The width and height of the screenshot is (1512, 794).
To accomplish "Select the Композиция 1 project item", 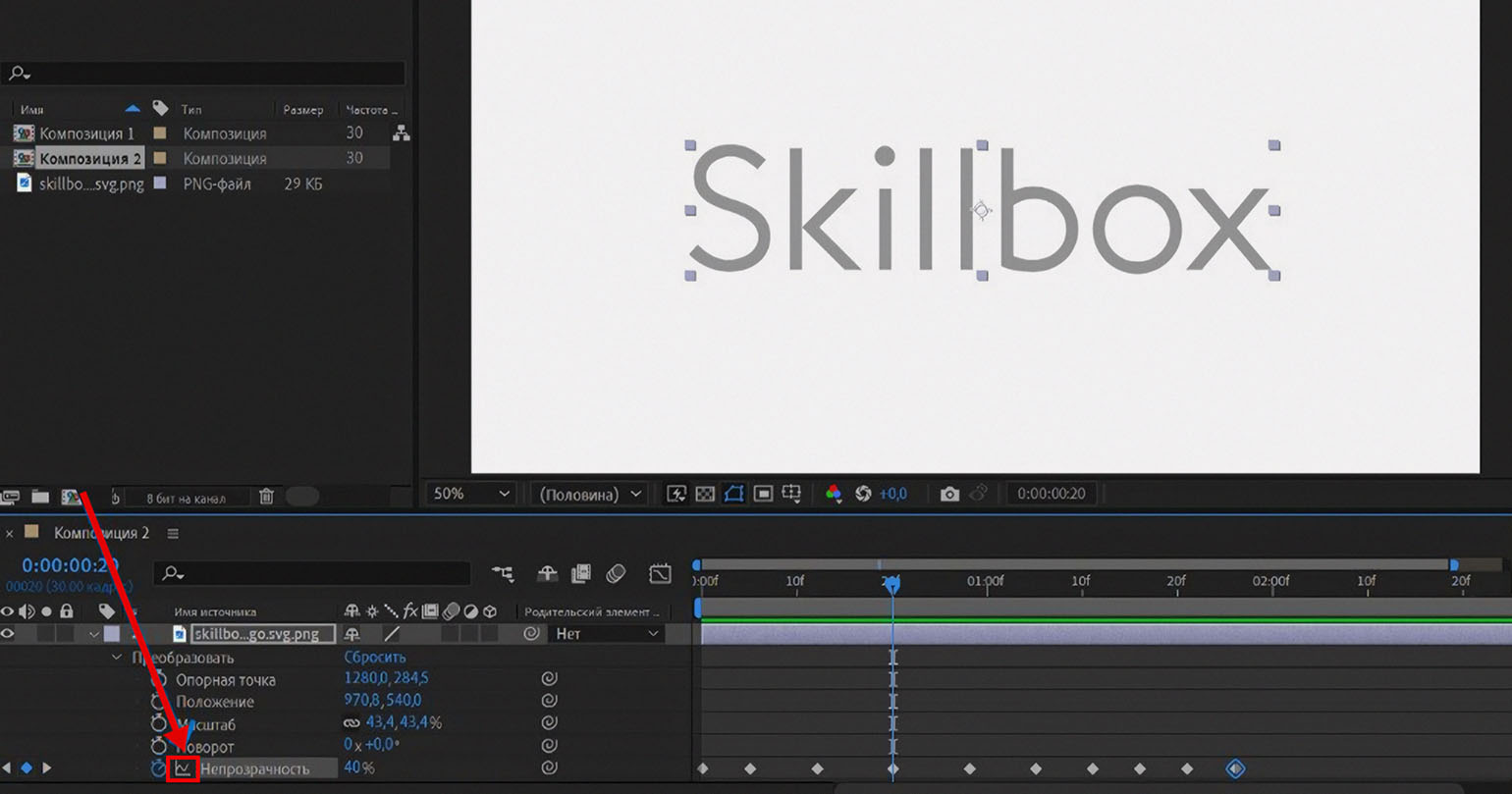I will pyautogui.click(x=87, y=133).
